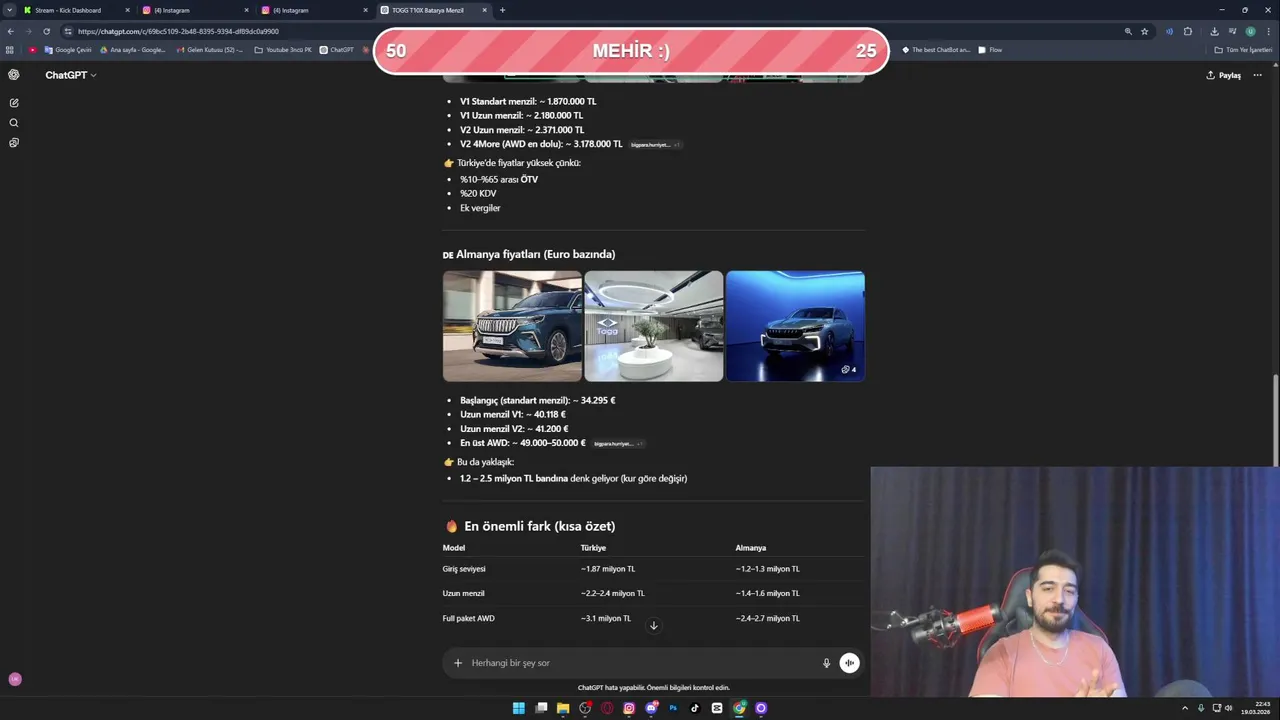
Task: Open sidebar search chats icon
Action: (x=14, y=123)
